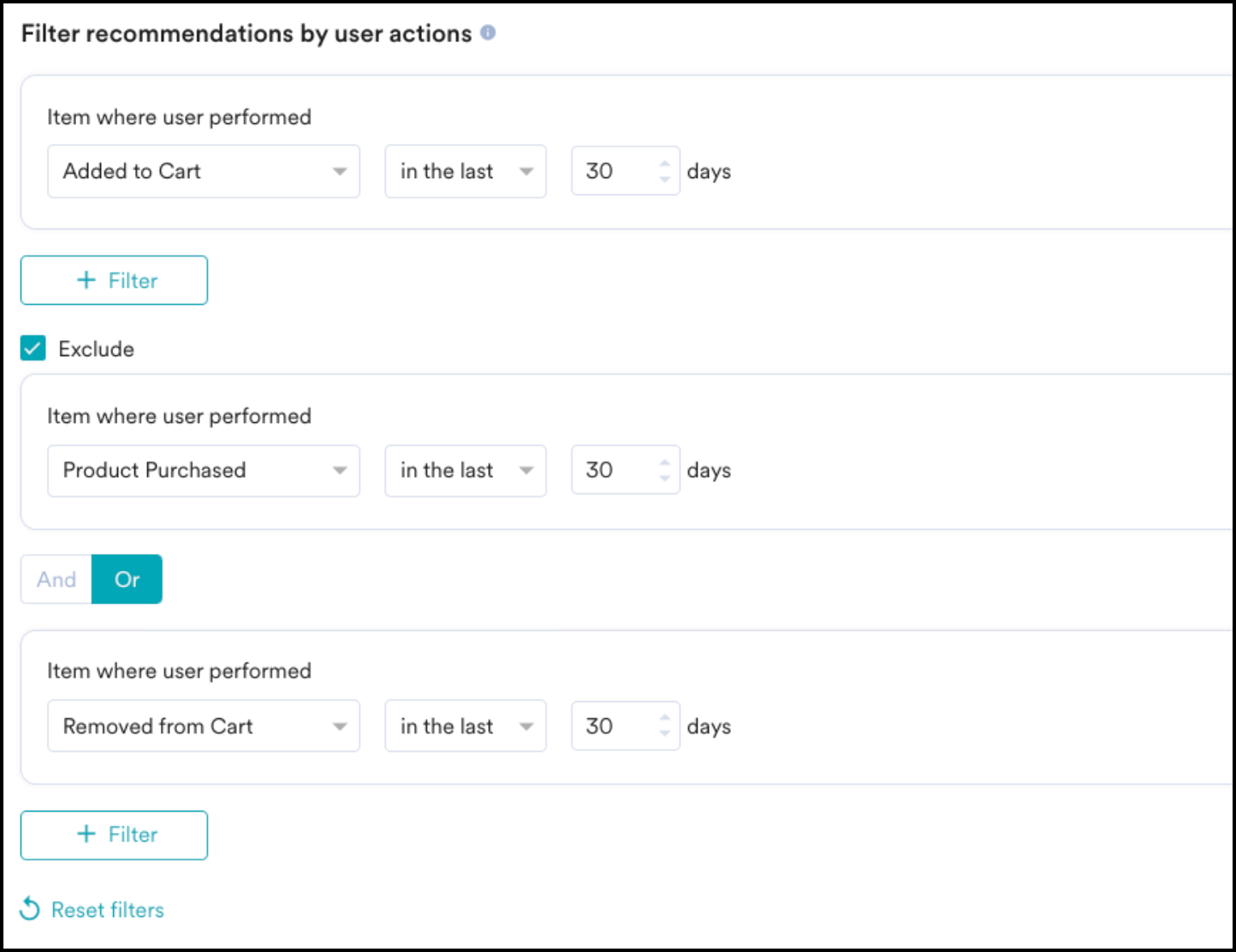Screen dimensions: 1236x952
Task: Expand the first 'in the last' dropdown
Action: point(466,171)
